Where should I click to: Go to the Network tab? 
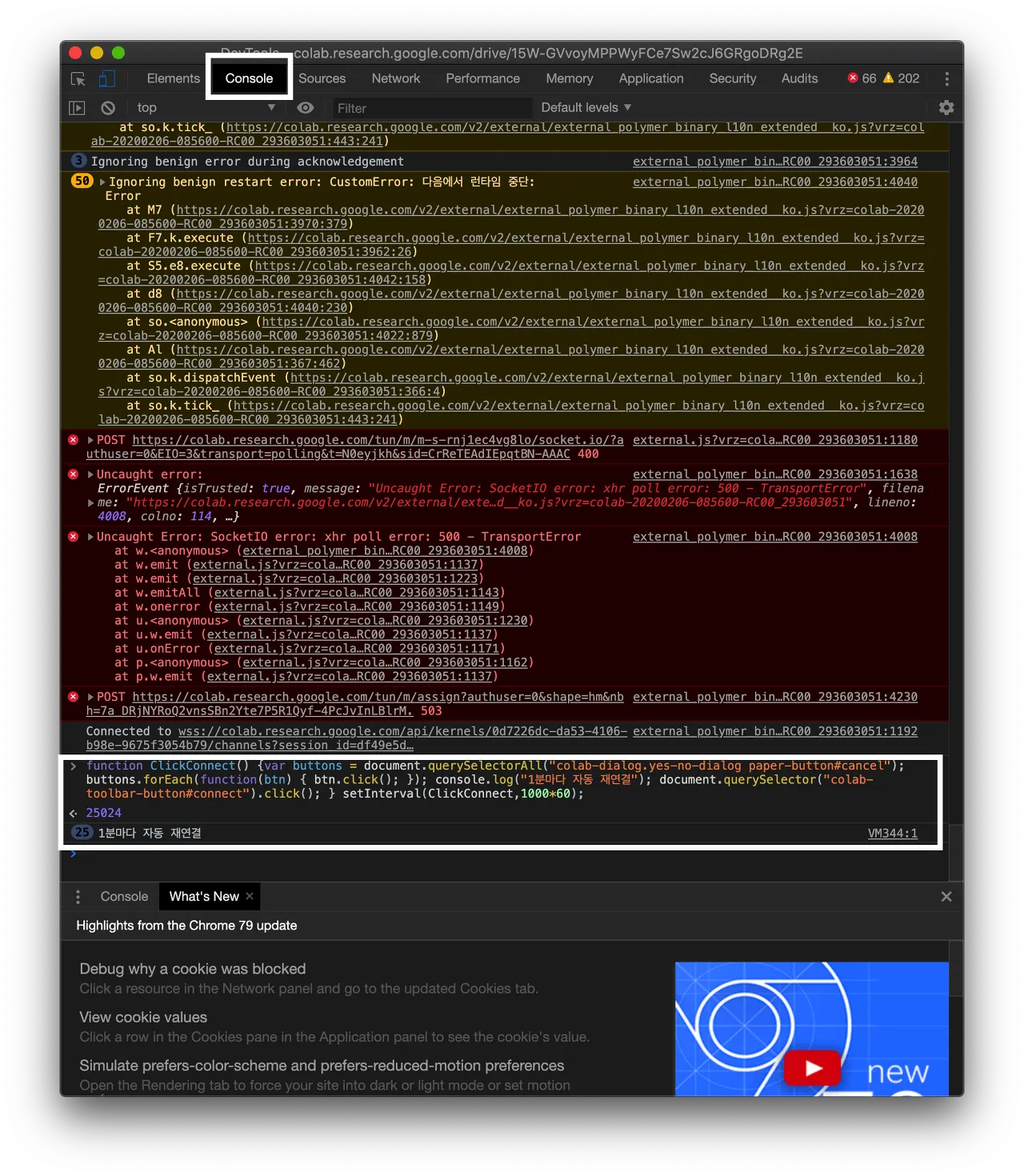click(396, 78)
